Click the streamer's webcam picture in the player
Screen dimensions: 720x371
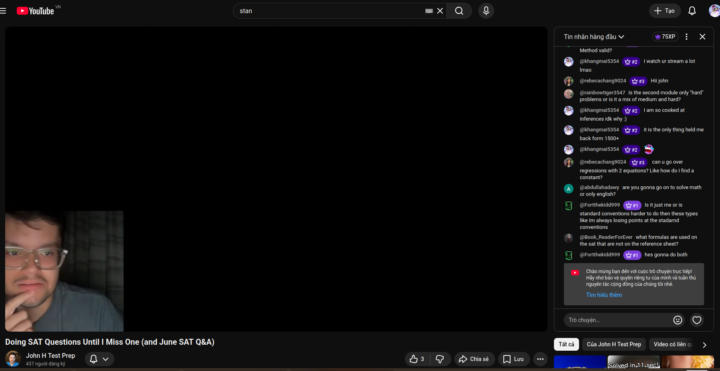pyautogui.click(x=64, y=271)
